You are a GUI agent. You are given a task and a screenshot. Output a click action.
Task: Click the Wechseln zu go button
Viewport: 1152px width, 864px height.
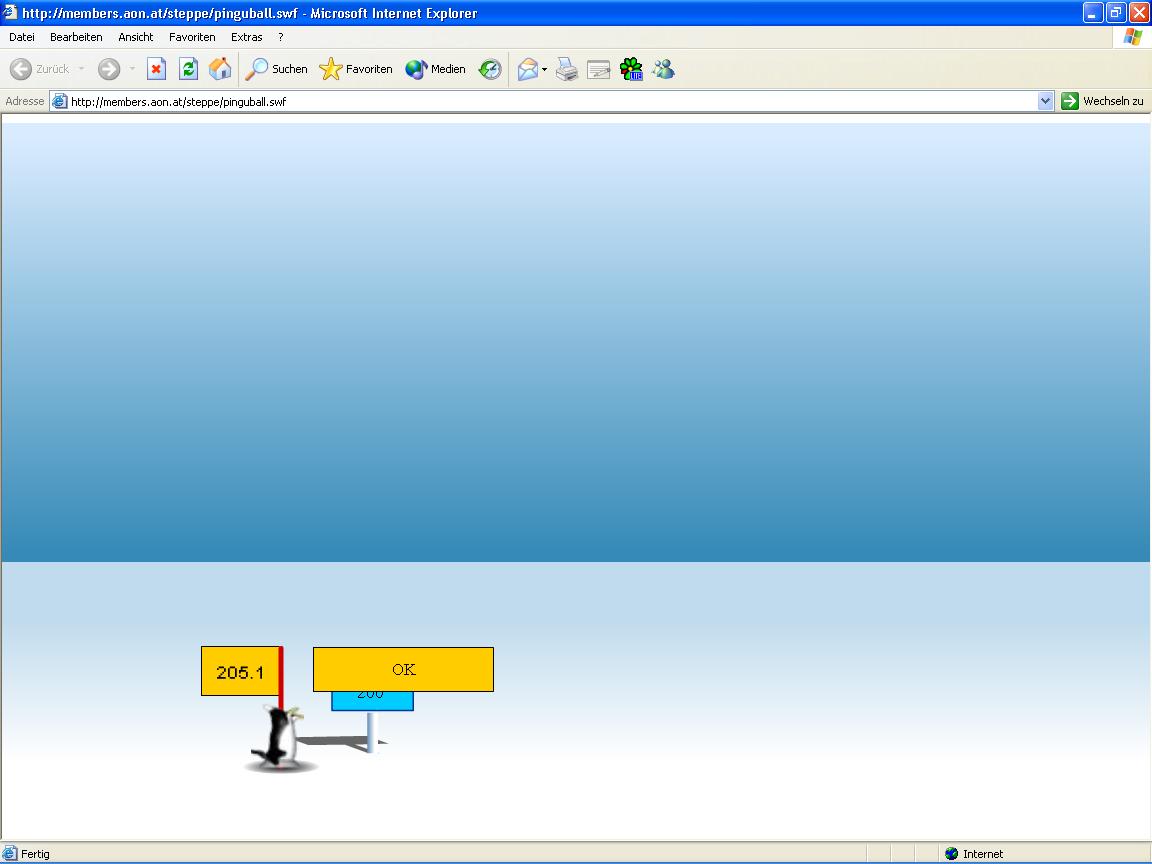(1103, 101)
